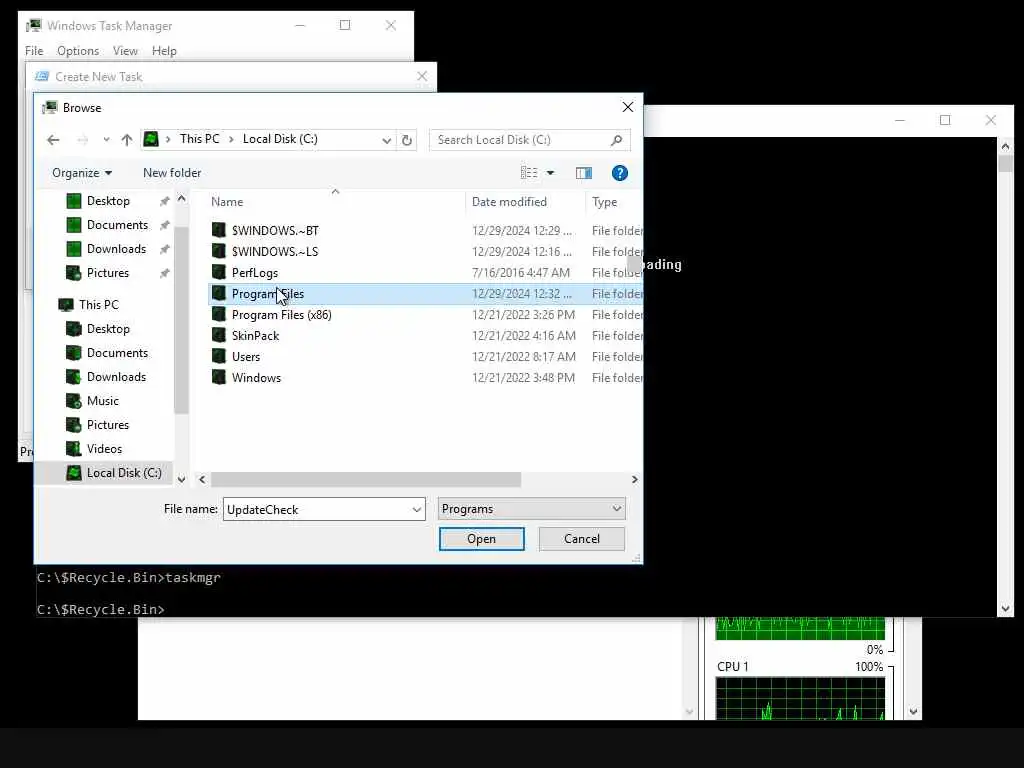Click the Users folder name
This screenshot has width=1024, height=768.
tap(246, 357)
